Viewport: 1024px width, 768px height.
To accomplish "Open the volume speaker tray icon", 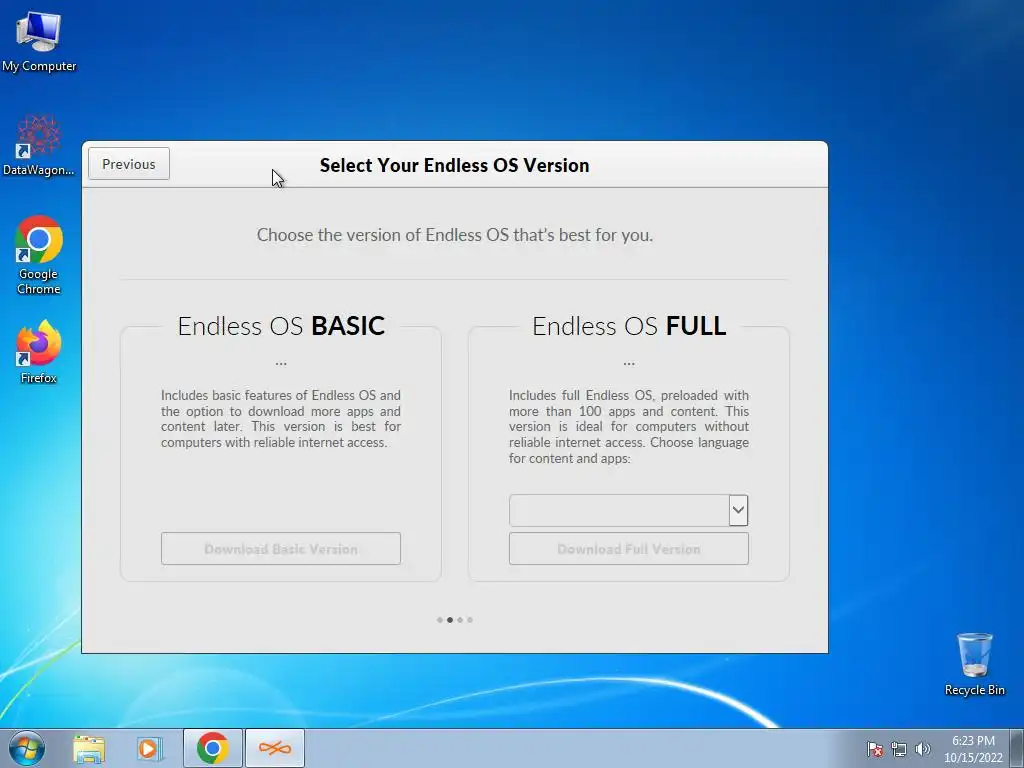I will tap(922, 749).
